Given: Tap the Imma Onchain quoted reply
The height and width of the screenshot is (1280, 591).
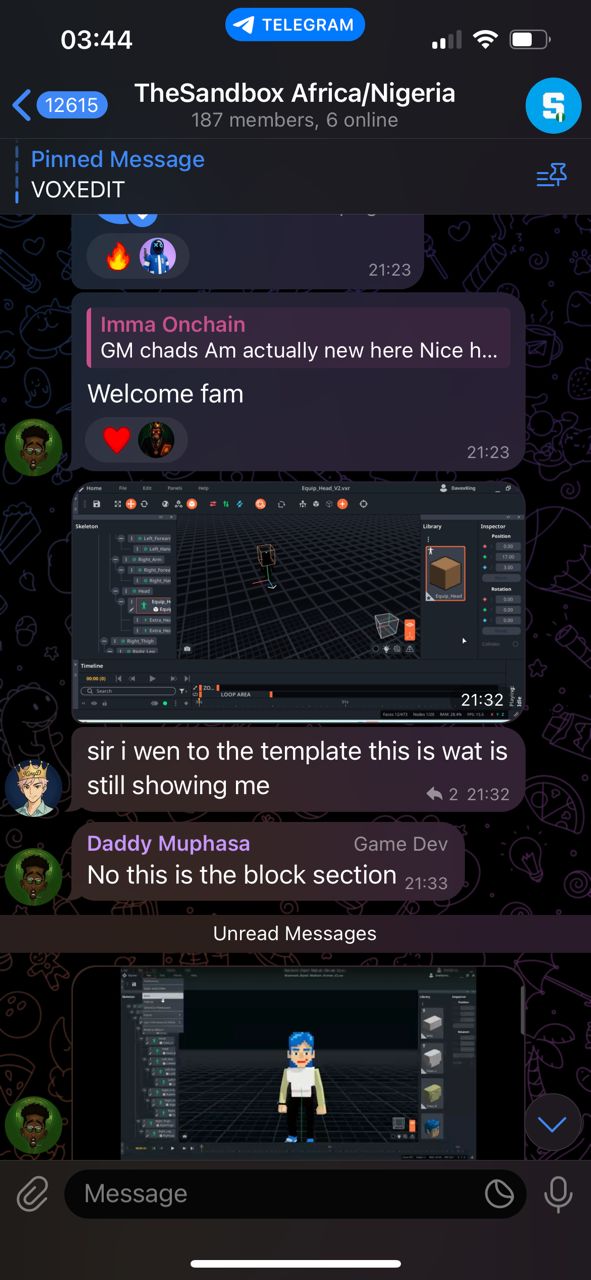Looking at the screenshot, I should [300, 338].
